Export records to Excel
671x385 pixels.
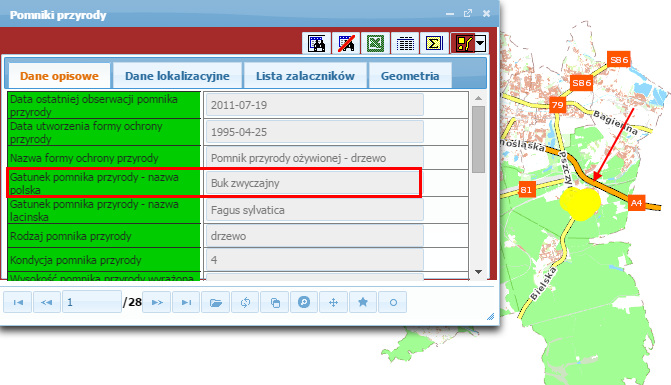pyautogui.click(x=375, y=43)
